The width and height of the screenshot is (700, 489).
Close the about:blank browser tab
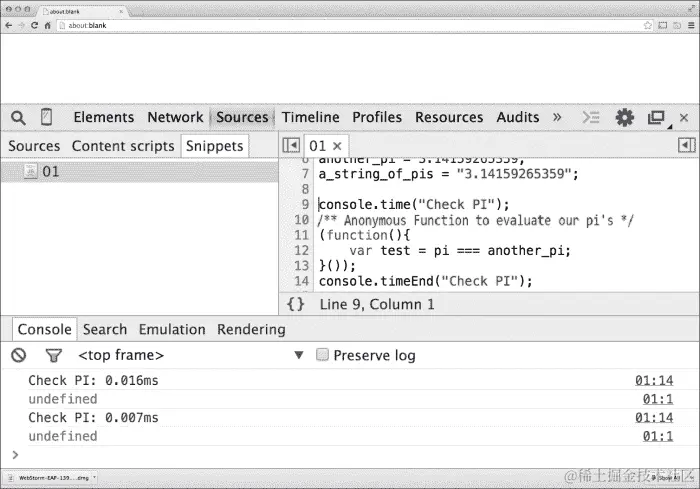pos(121,12)
